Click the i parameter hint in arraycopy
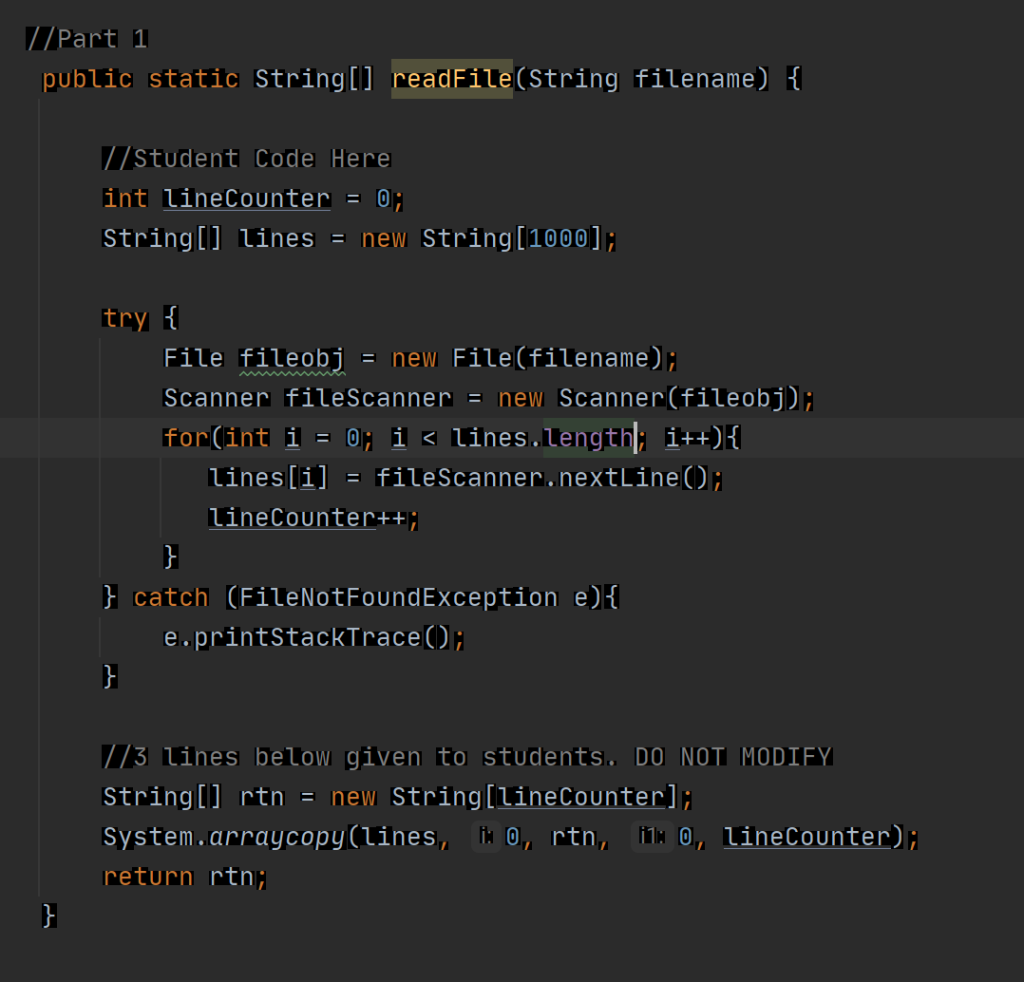Viewport: 1024px width, 982px height. pos(486,837)
